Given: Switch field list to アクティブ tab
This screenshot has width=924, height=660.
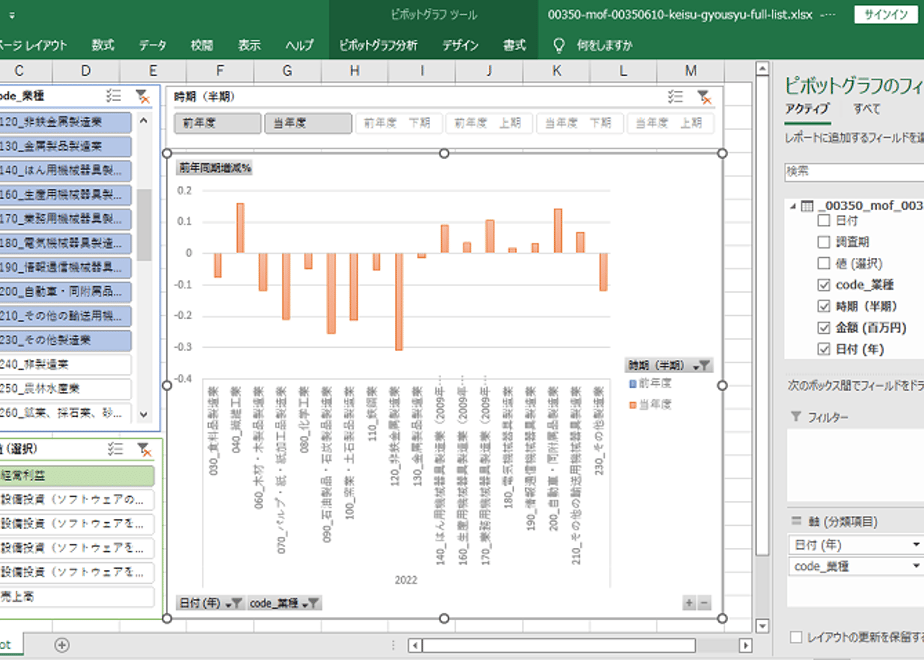Looking at the screenshot, I should click(x=807, y=108).
